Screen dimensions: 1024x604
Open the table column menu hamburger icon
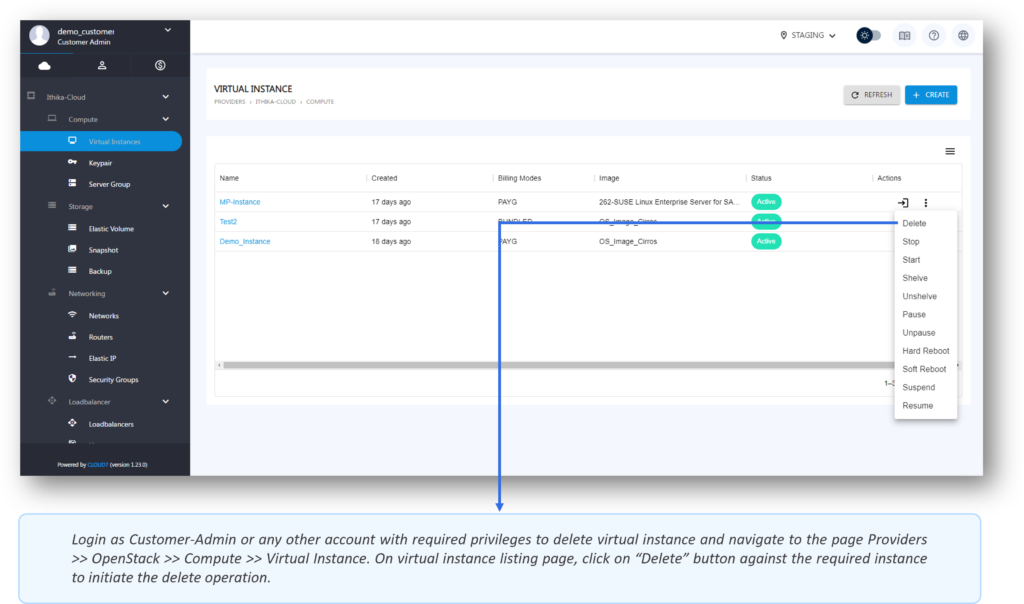(950, 151)
